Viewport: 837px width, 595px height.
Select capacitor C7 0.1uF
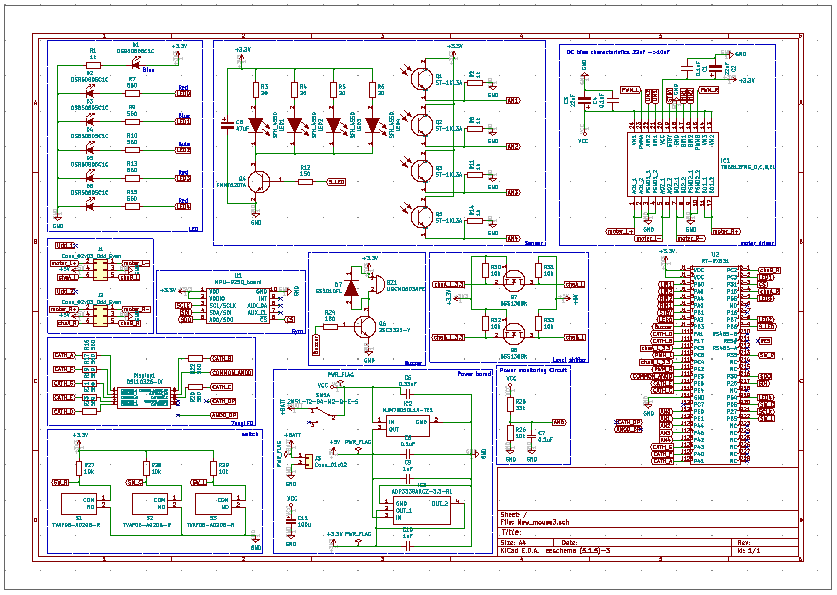tap(532, 438)
